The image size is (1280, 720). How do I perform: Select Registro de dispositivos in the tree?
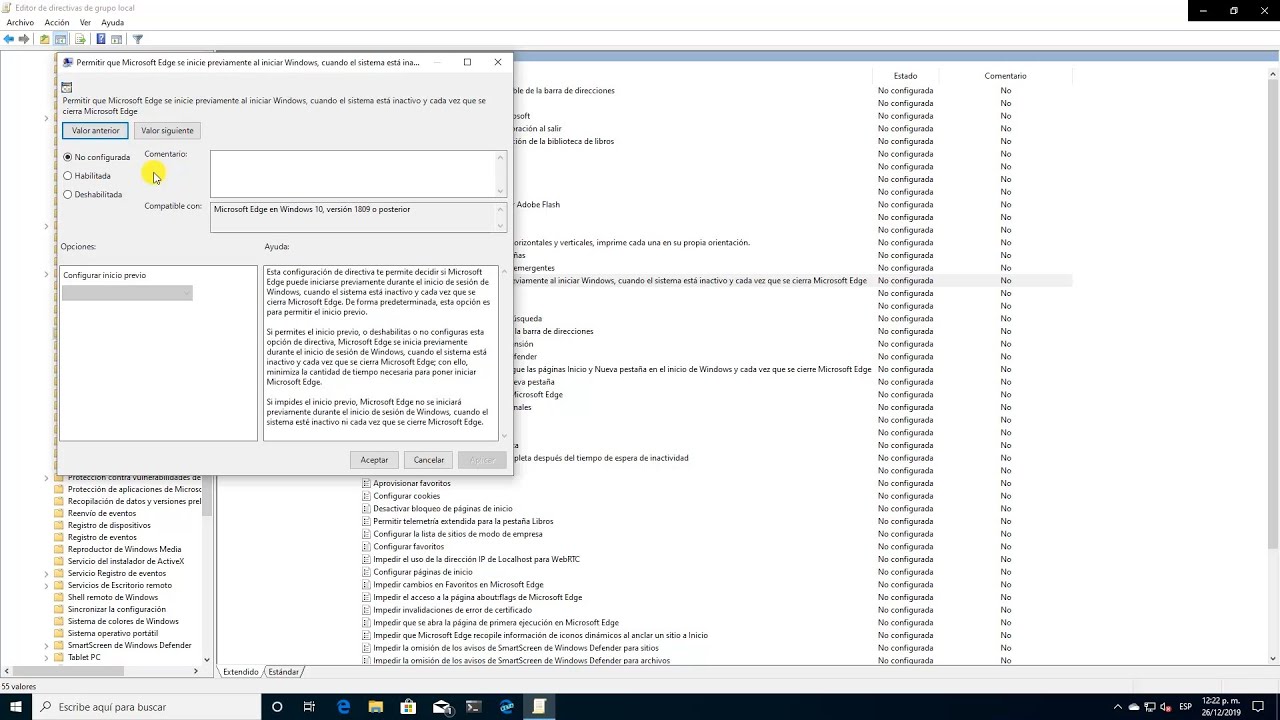[109, 525]
